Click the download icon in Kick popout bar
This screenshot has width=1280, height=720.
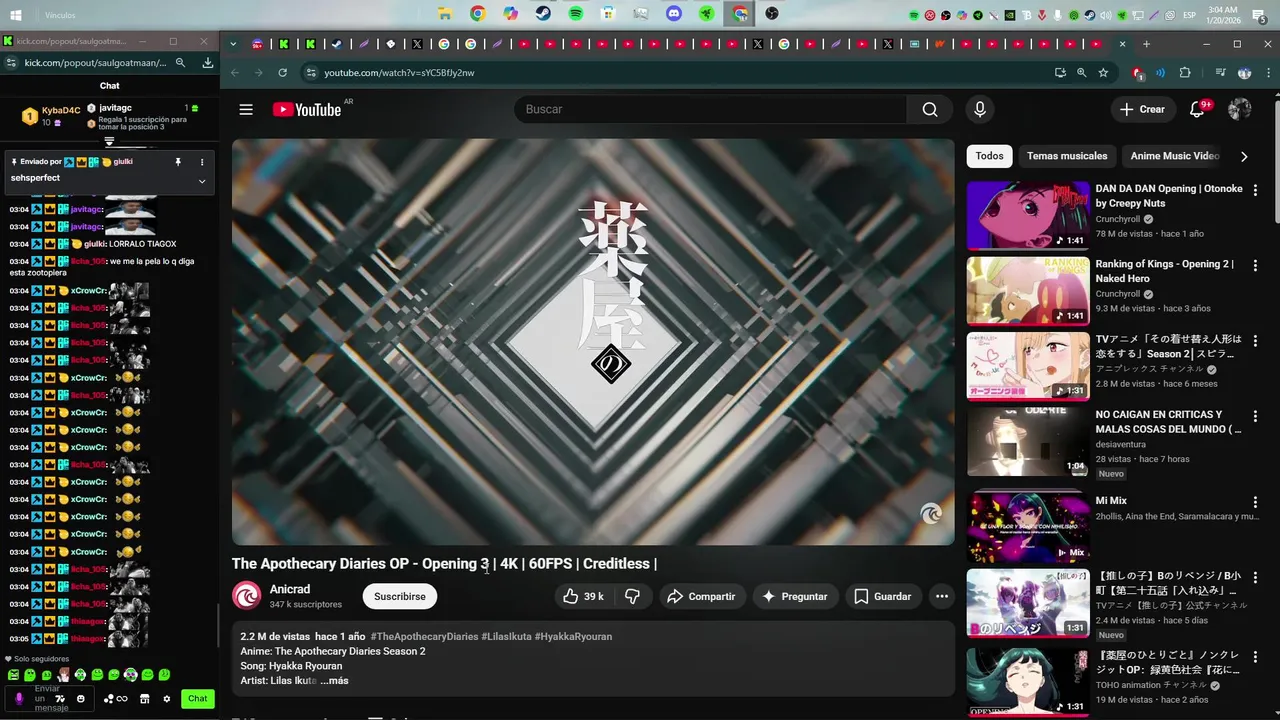[x=208, y=62]
